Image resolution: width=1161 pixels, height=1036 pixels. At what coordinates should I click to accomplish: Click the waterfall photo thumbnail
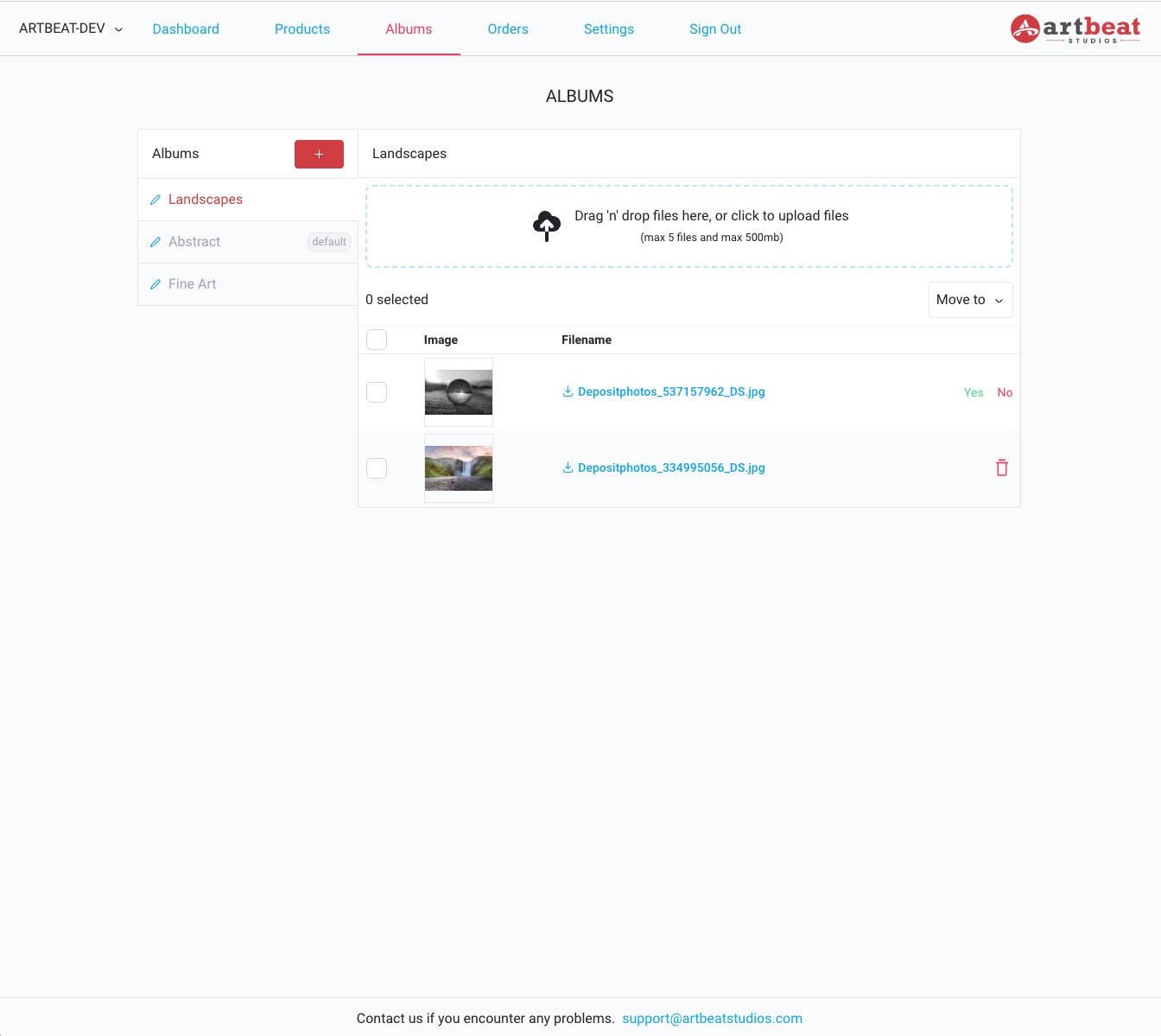click(459, 468)
